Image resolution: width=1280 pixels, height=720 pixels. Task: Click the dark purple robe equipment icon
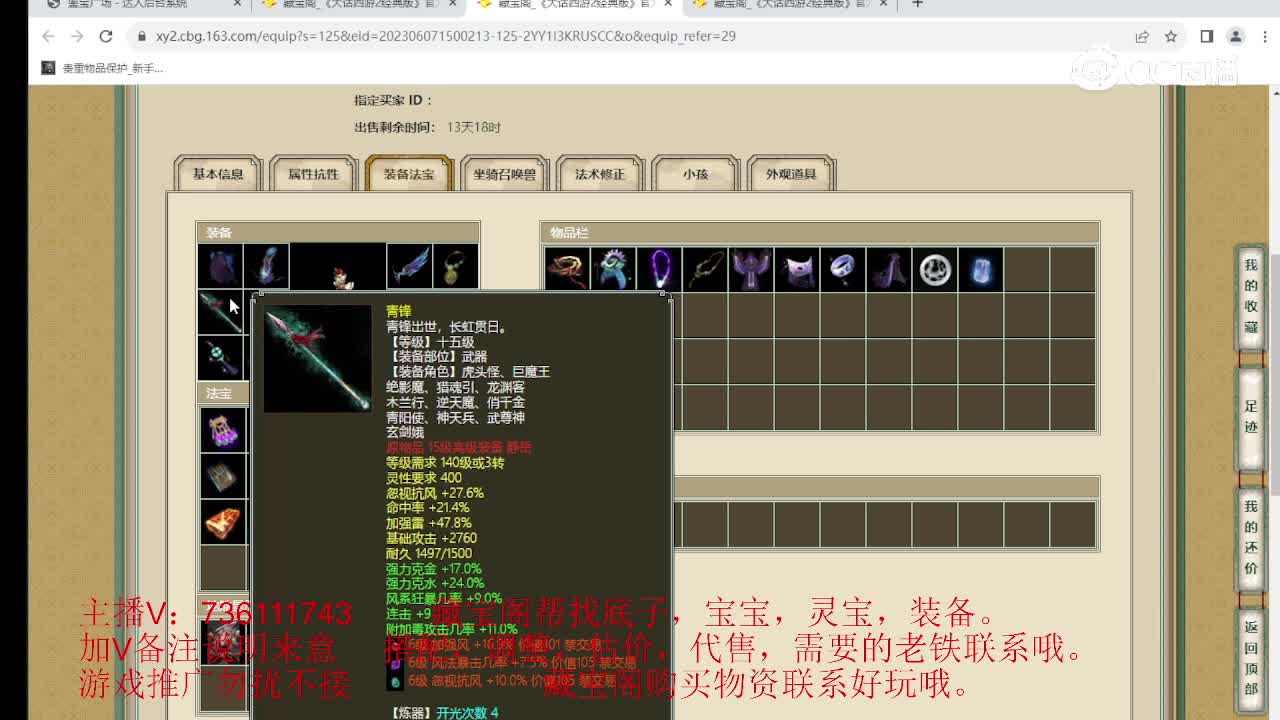(220, 267)
